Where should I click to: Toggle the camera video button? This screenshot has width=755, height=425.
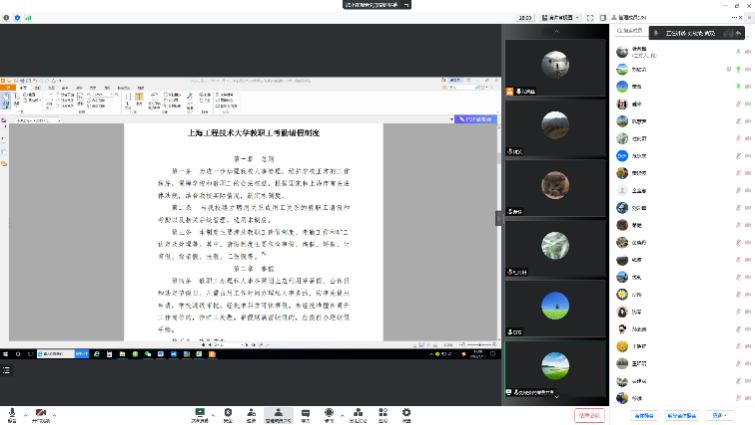[x=41, y=413]
